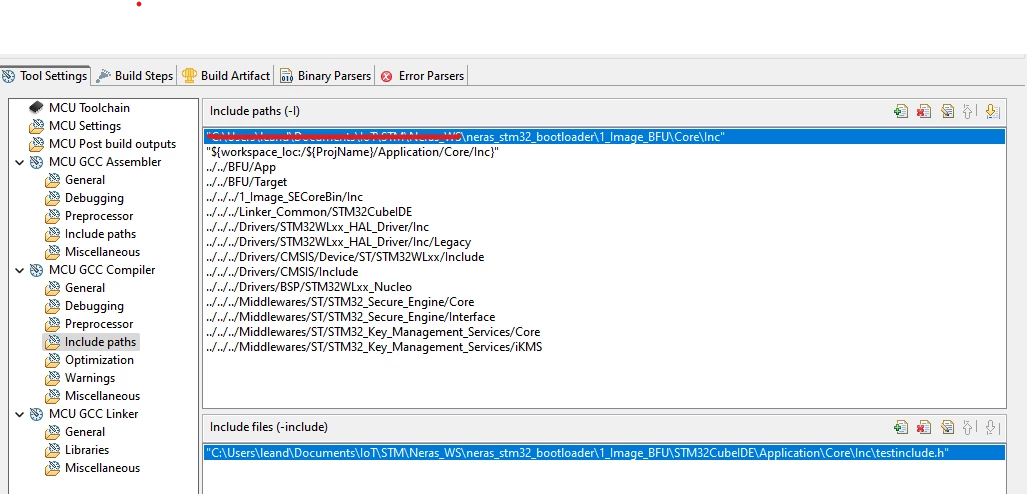The image size is (1027, 494).
Task: Add a new include path entry
Action: point(901,111)
